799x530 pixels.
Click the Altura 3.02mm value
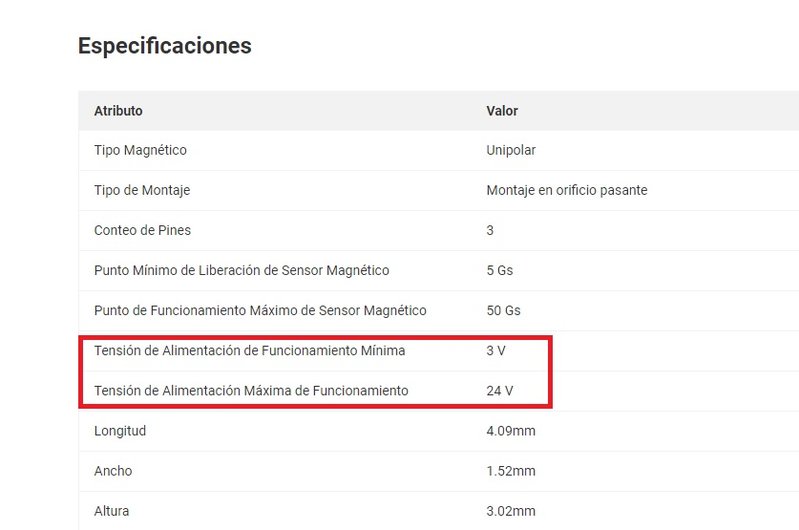coord(511,511)
